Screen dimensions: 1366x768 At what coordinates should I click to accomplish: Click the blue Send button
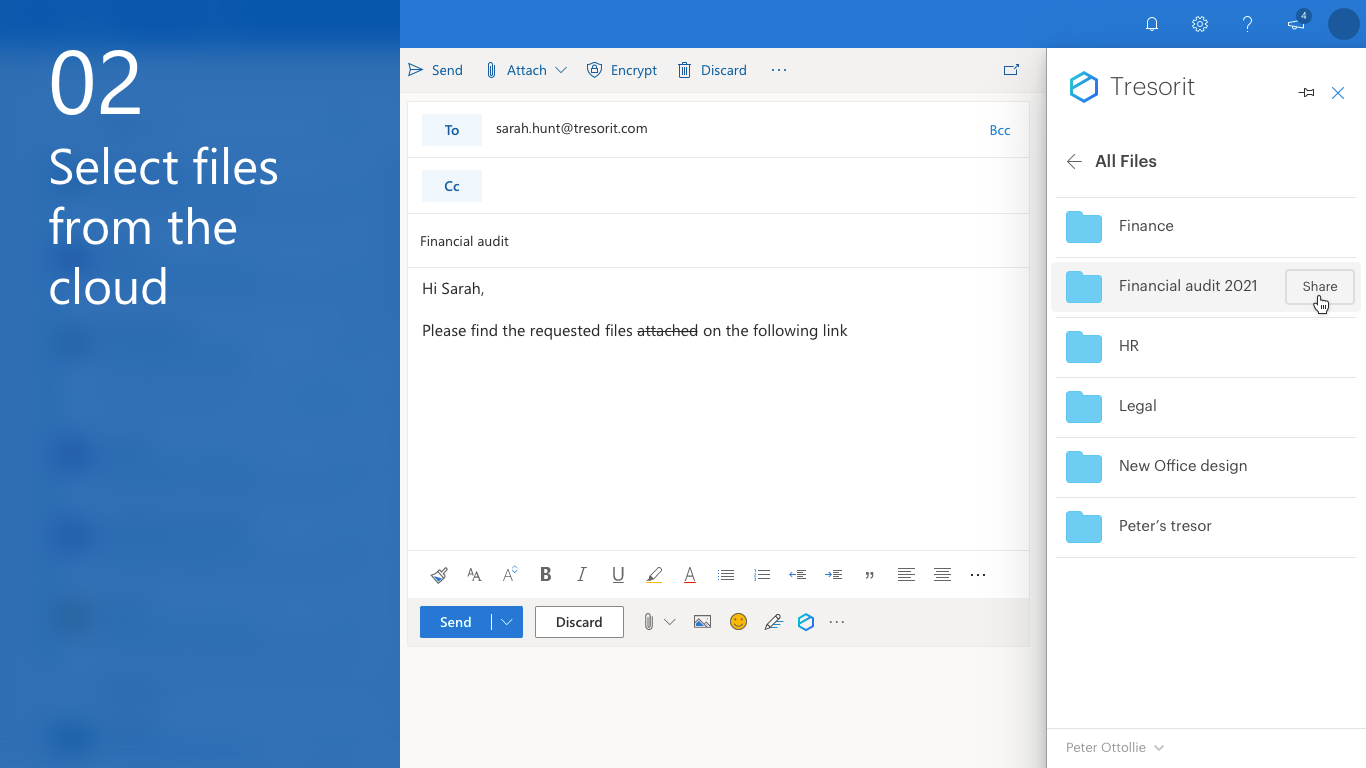[x=455, y=622]
